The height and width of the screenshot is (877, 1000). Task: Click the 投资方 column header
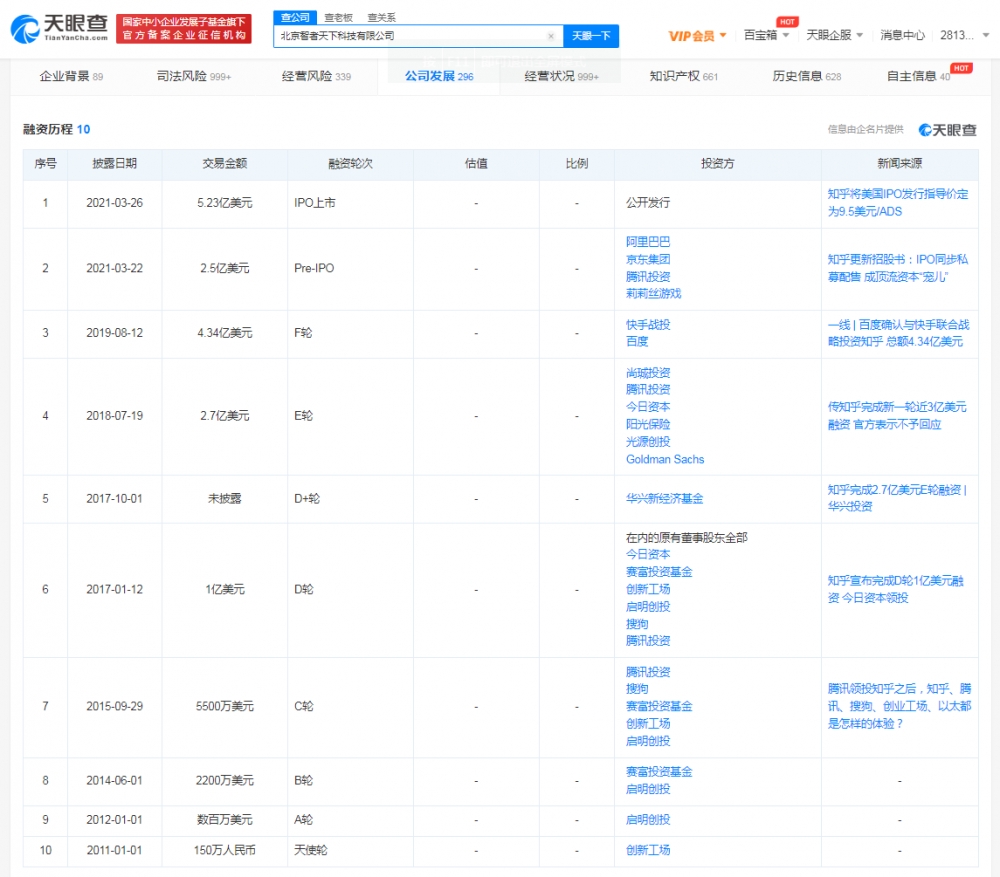point(717,164)
